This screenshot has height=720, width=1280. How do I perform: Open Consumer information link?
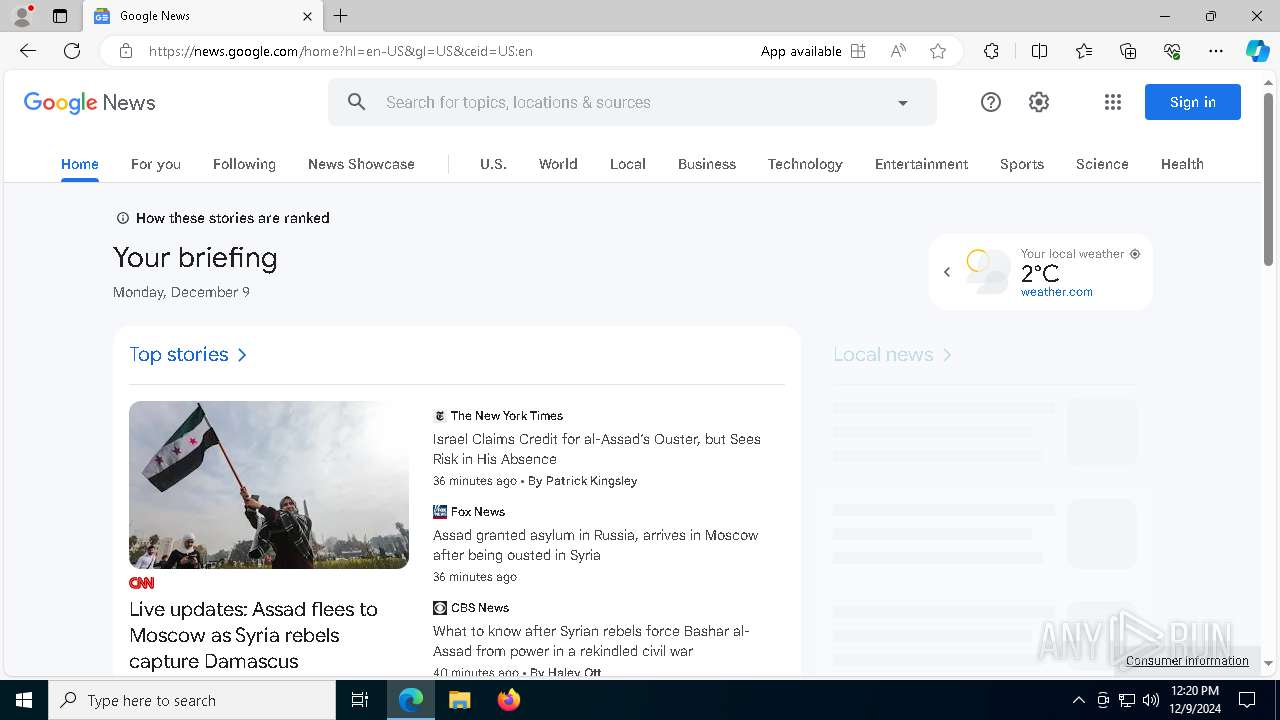point(1187,661)
